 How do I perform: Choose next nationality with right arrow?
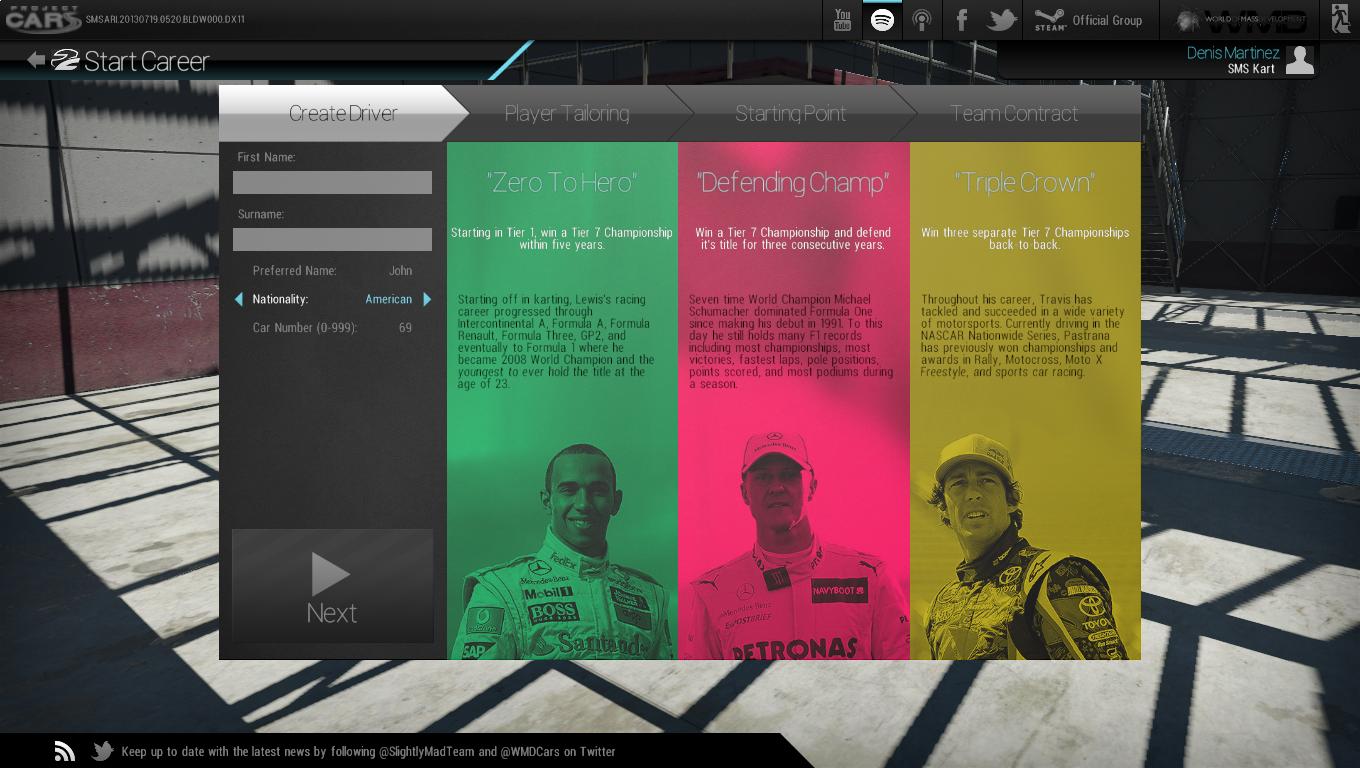coord(427,299)
